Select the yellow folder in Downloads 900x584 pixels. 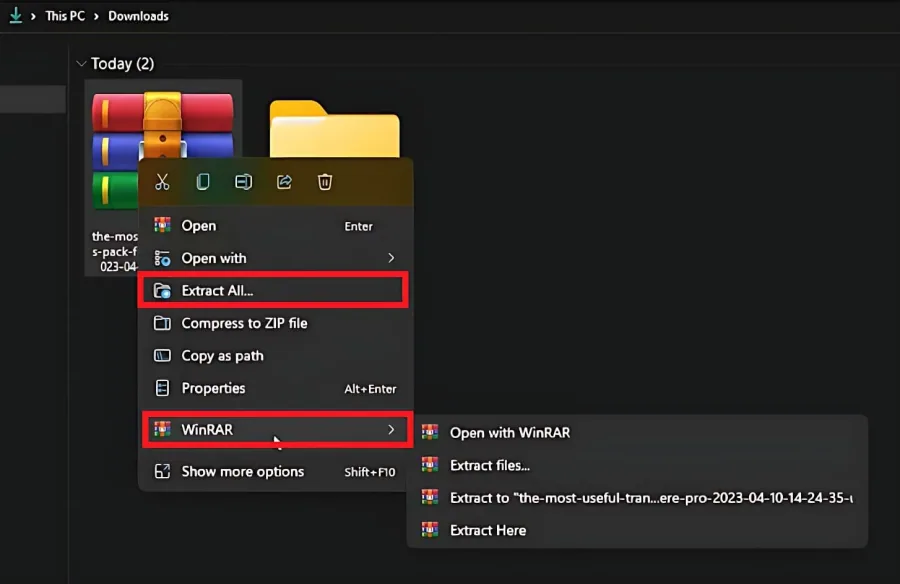(x=335, y=129)
